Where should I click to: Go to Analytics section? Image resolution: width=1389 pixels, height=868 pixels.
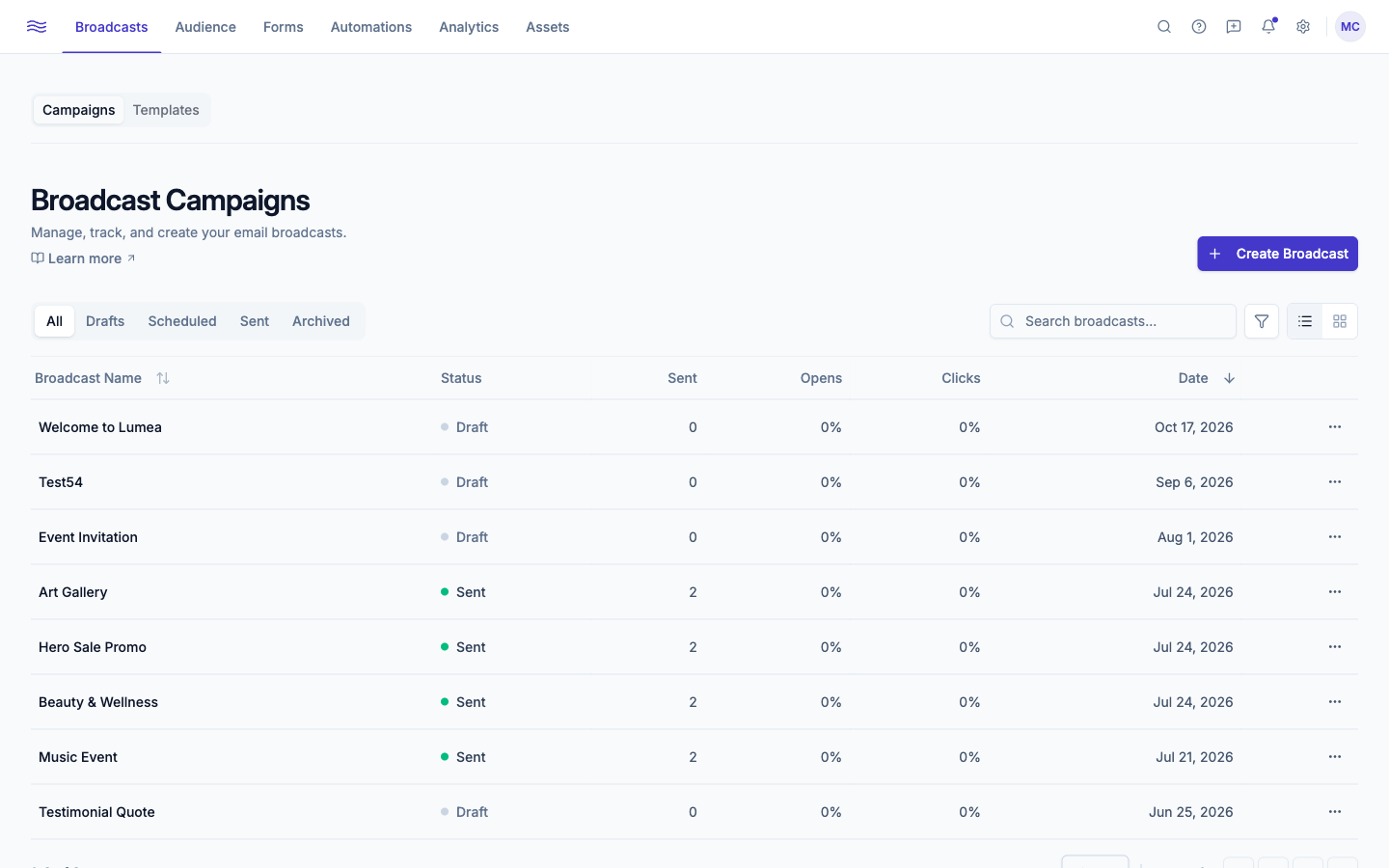click(x=469, y=27)
